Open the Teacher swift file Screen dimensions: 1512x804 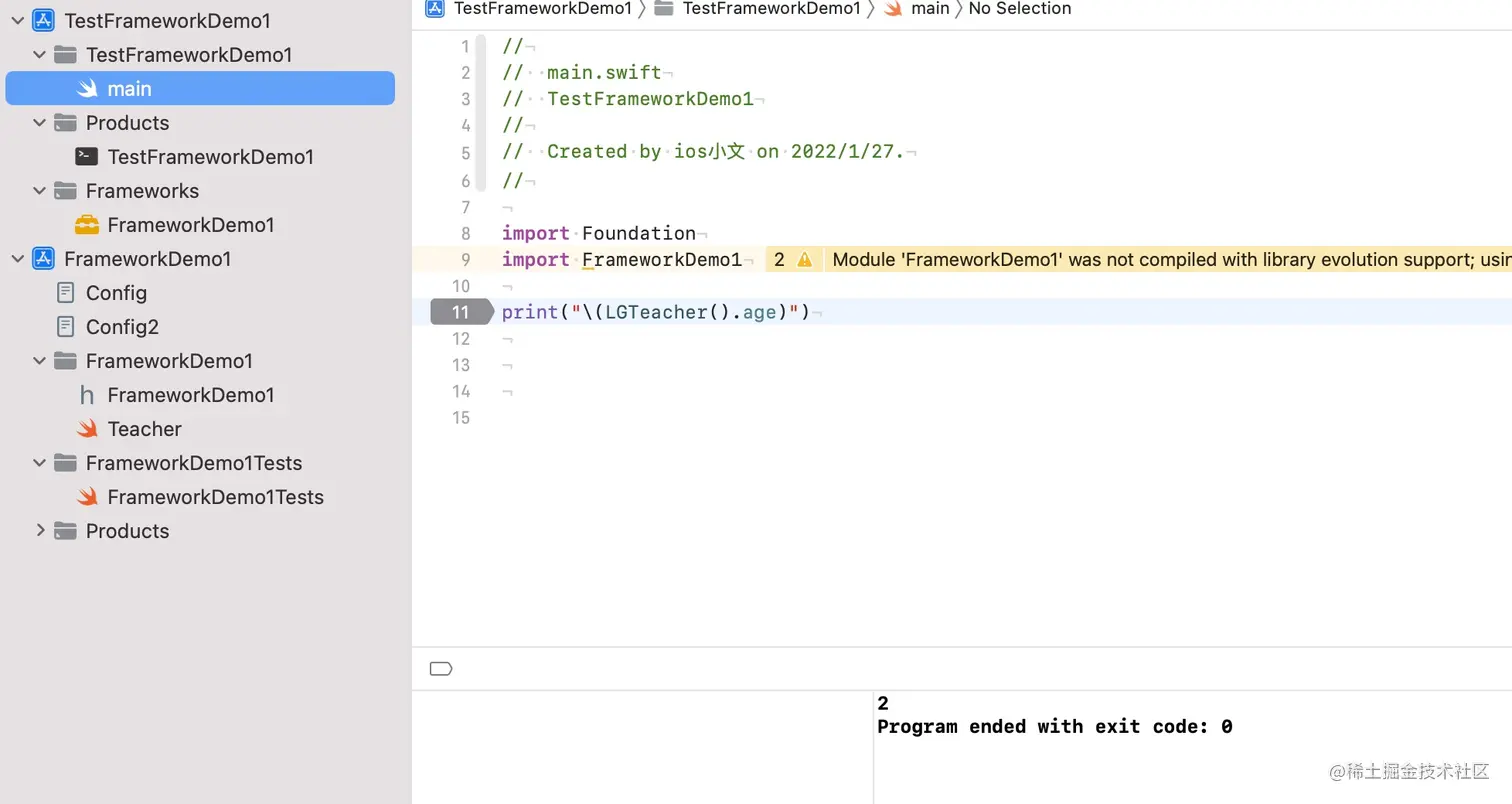point(145,429)
